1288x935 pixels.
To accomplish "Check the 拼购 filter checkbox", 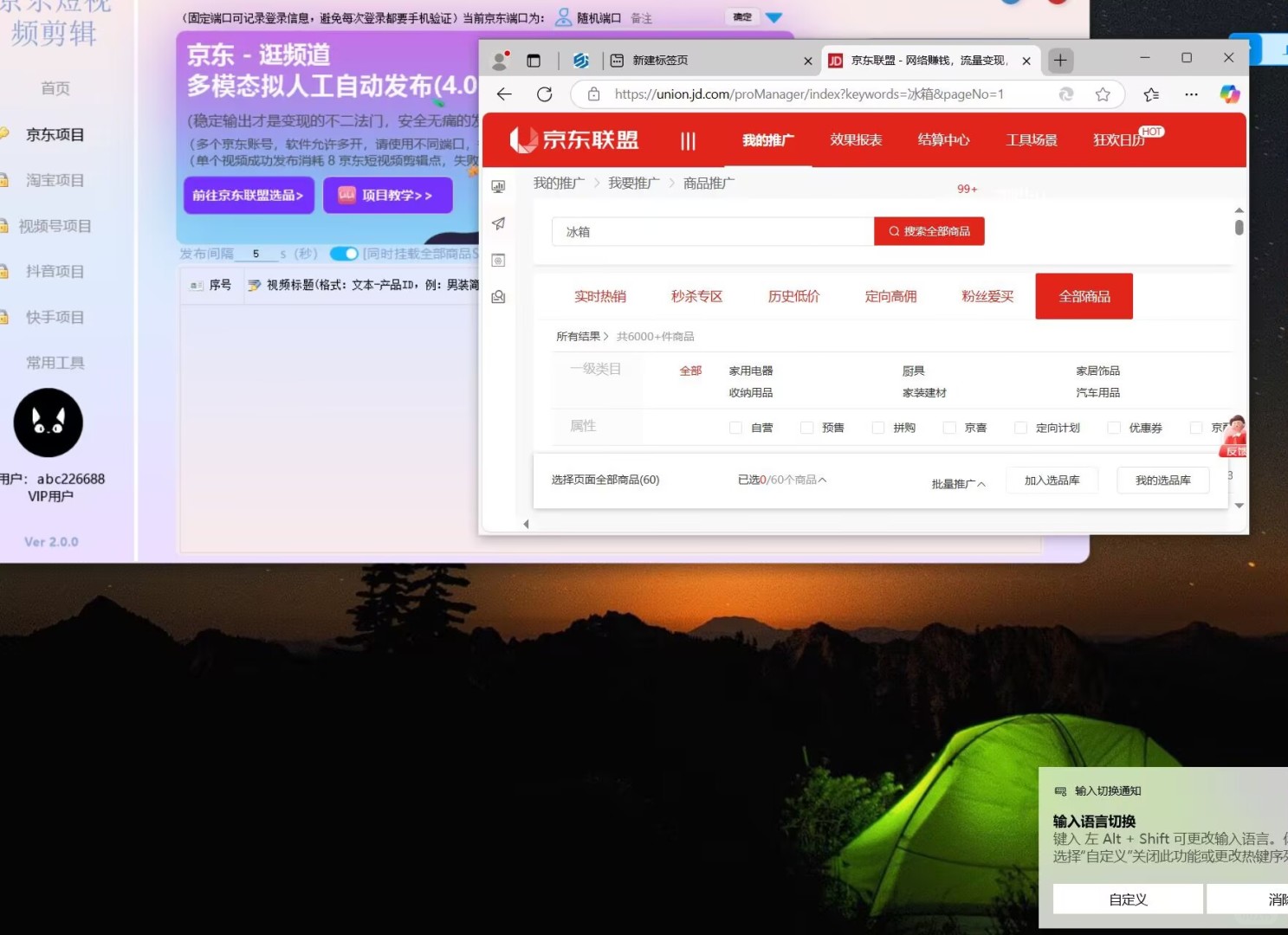I will point(878,428).
